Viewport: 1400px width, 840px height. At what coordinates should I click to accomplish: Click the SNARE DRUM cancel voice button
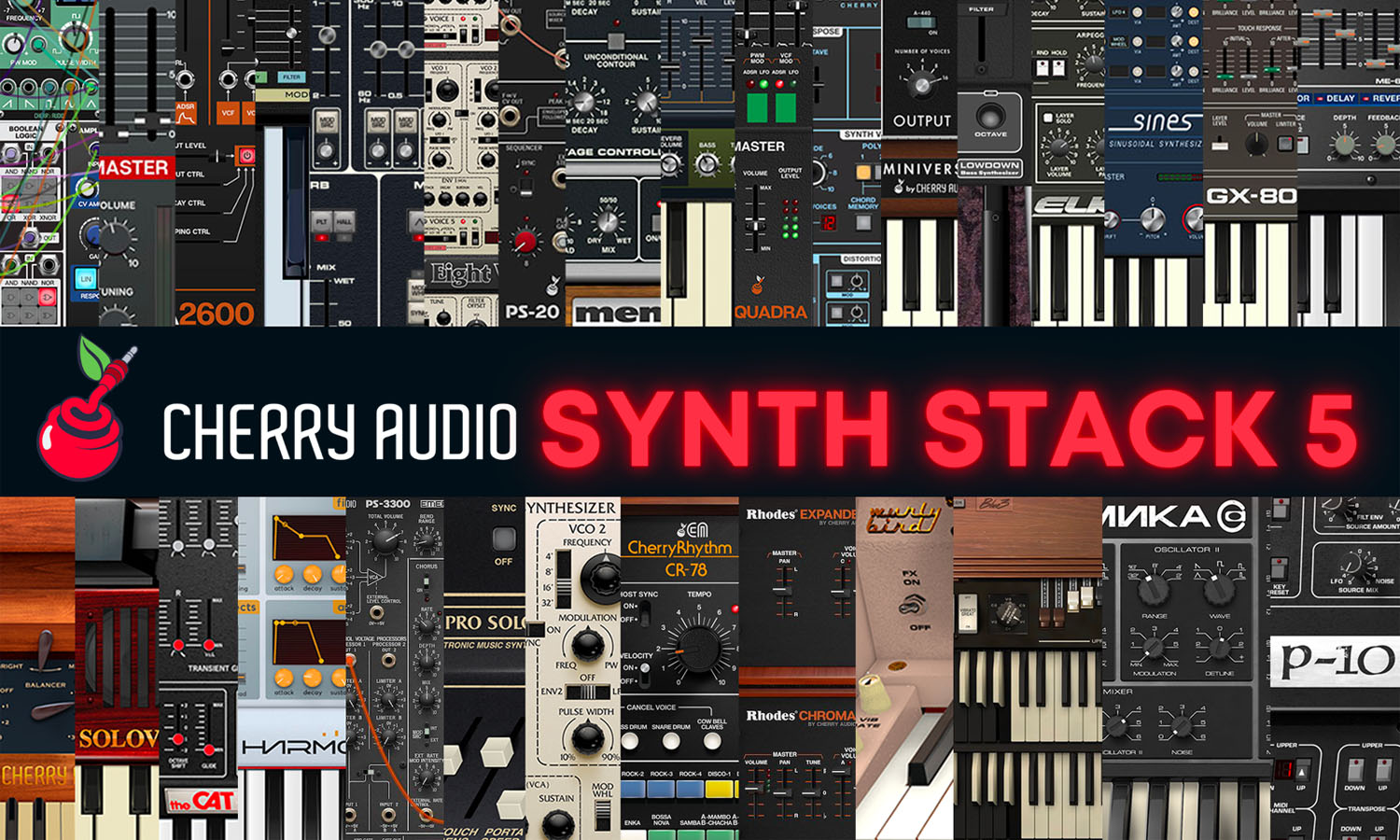[671, 742]
